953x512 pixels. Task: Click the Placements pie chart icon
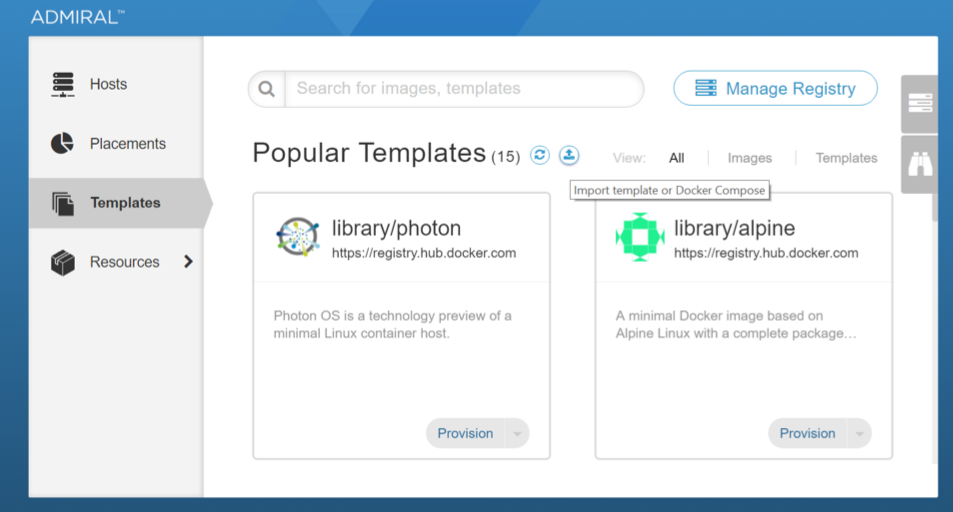coord(62,144)
